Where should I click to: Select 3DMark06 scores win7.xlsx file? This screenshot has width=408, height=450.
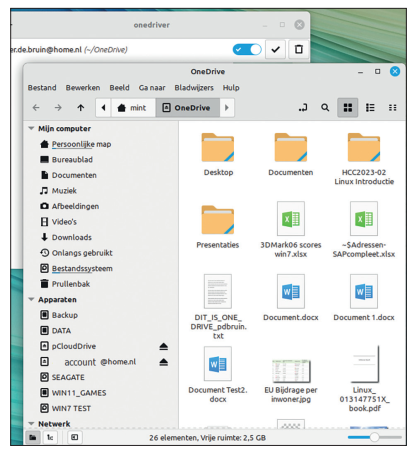click(291, 219)
